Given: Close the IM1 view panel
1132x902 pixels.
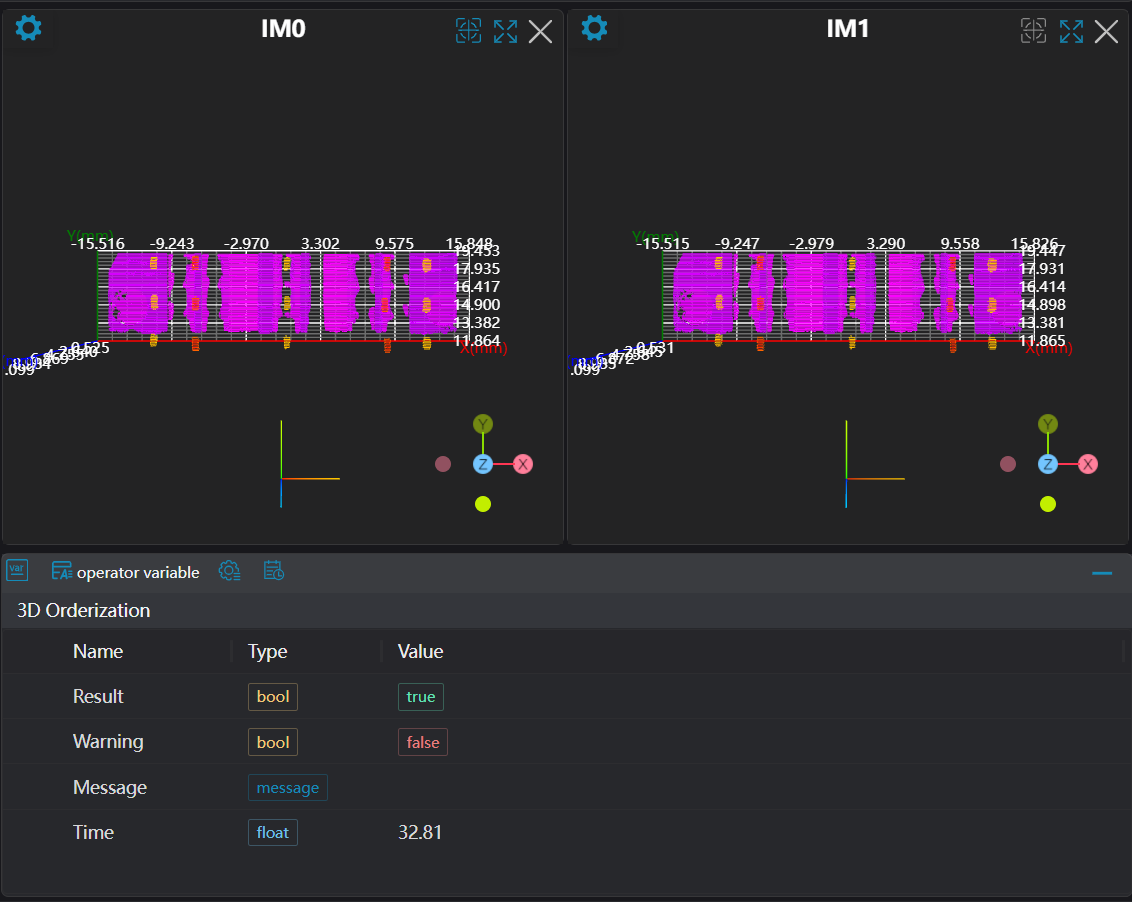Looking at the screenshot, I should [1106, 31].
